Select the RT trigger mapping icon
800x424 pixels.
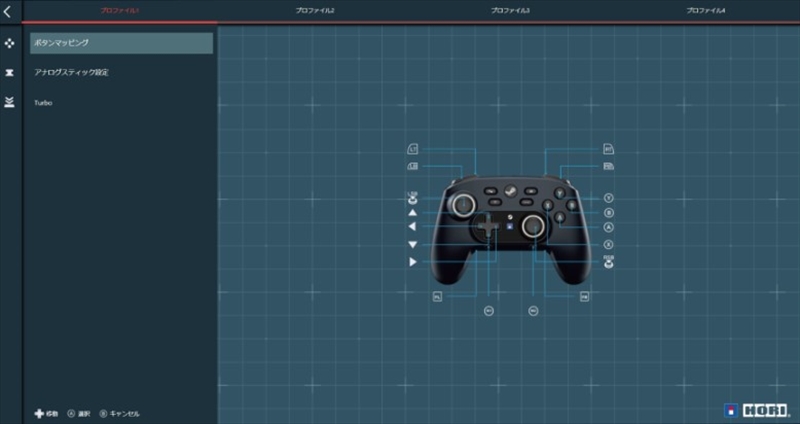coord(608,149)
